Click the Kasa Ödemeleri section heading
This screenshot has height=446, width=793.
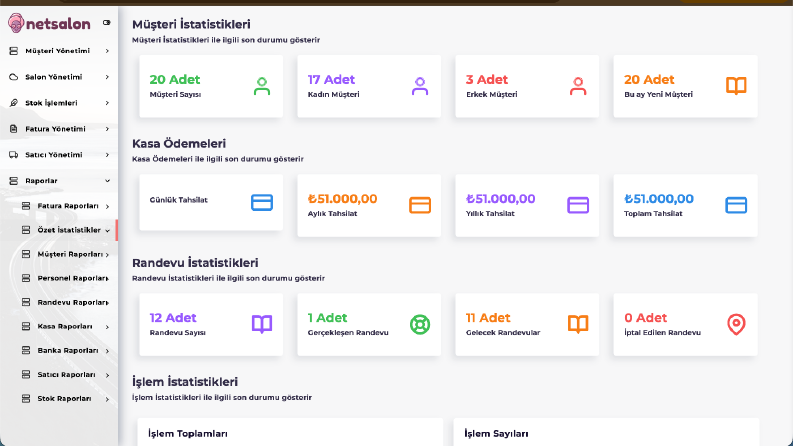click(179, 144)
